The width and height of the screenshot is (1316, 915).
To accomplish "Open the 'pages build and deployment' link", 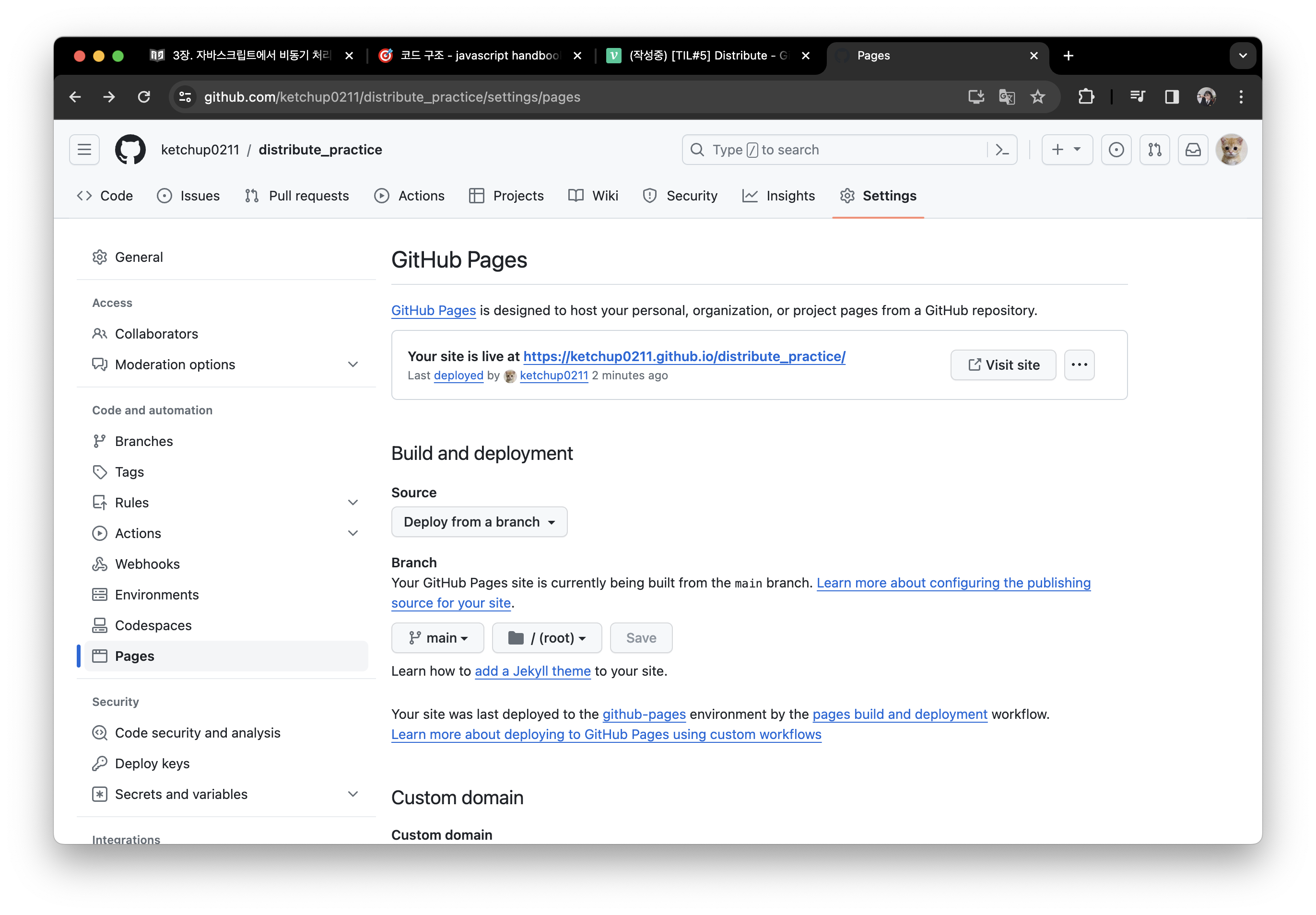I will [x=900, y=714].
